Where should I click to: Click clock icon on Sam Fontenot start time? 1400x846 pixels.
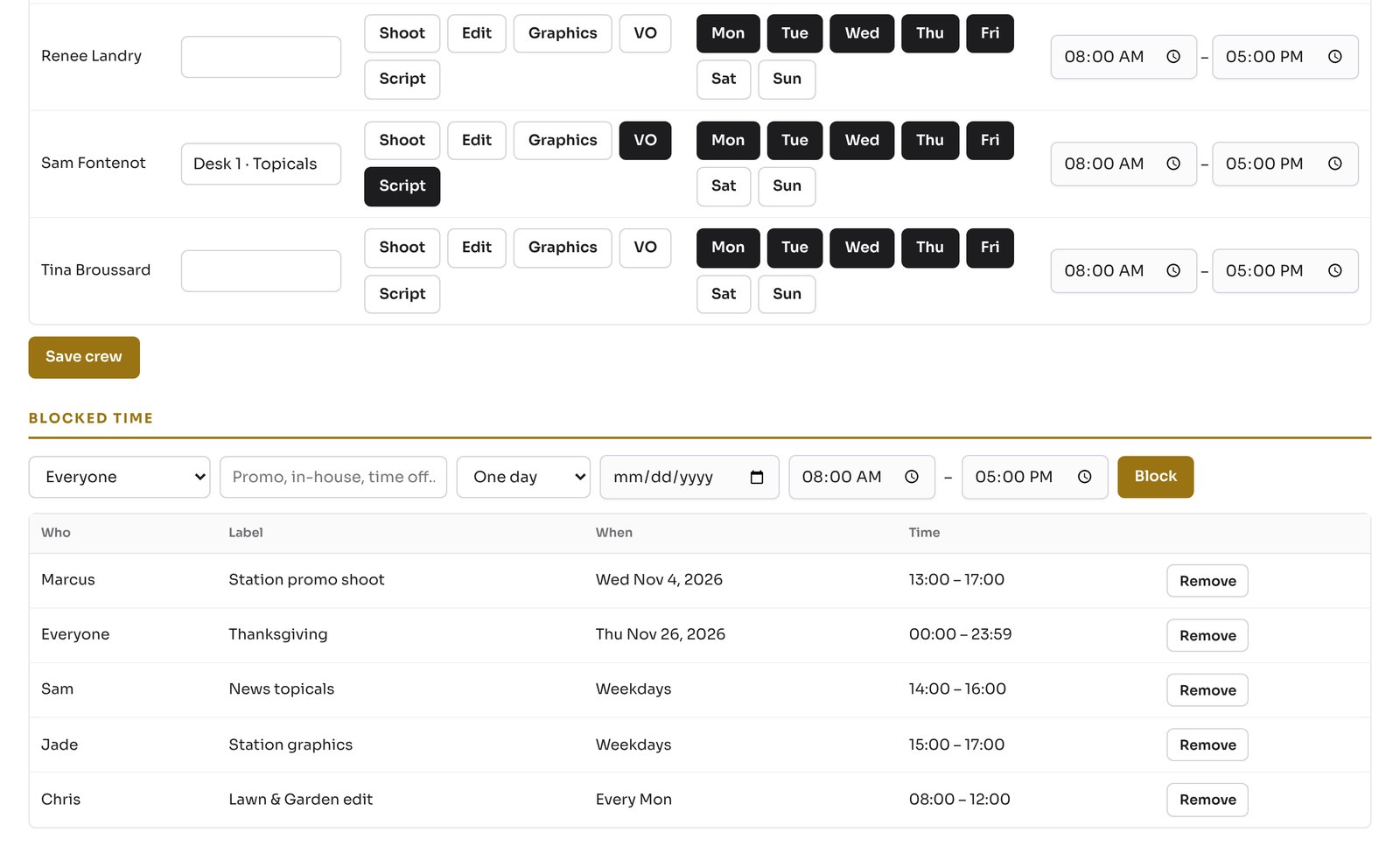pyautogui.click(x=1173, y=164)
